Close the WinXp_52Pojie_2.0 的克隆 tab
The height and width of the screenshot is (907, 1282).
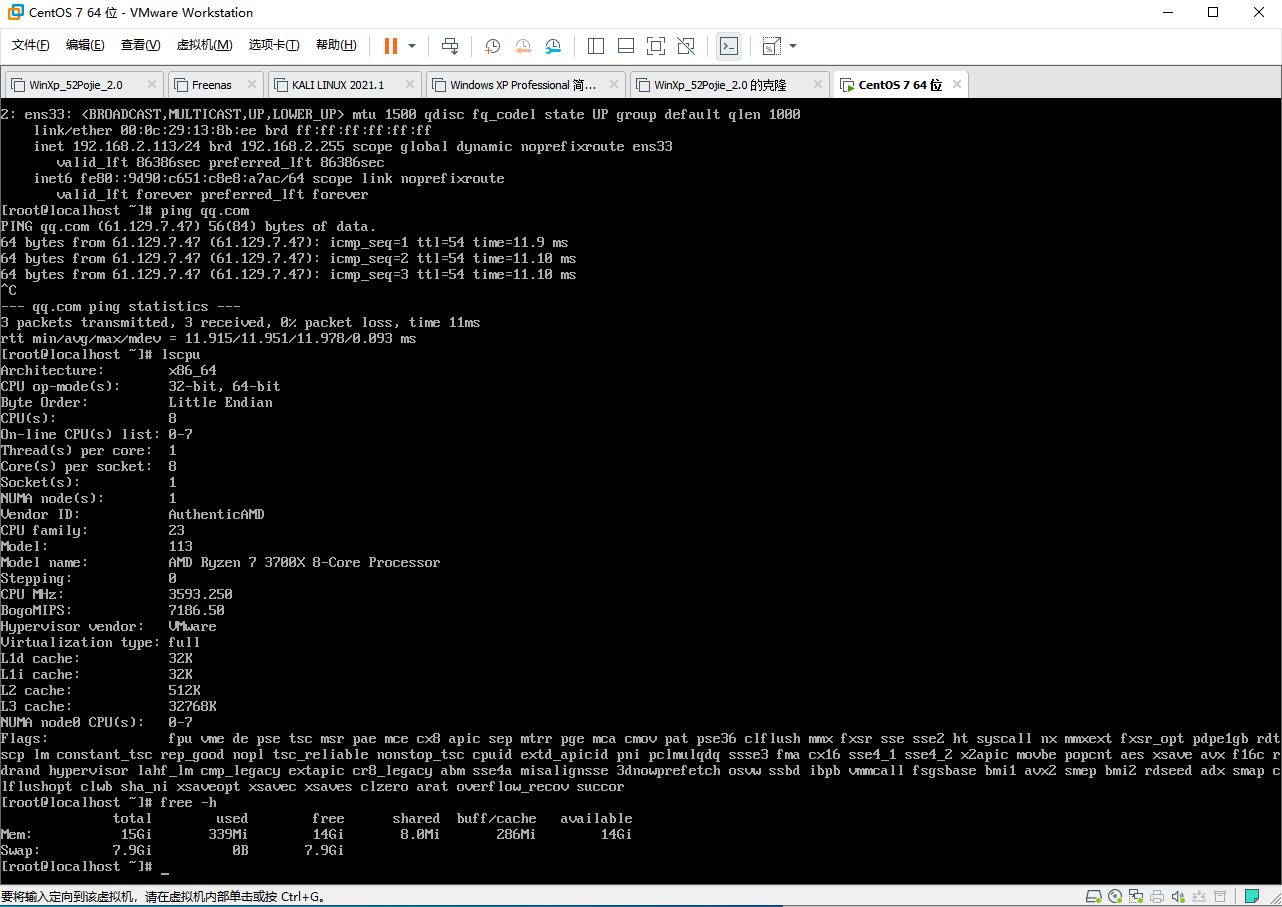point(816,84)
